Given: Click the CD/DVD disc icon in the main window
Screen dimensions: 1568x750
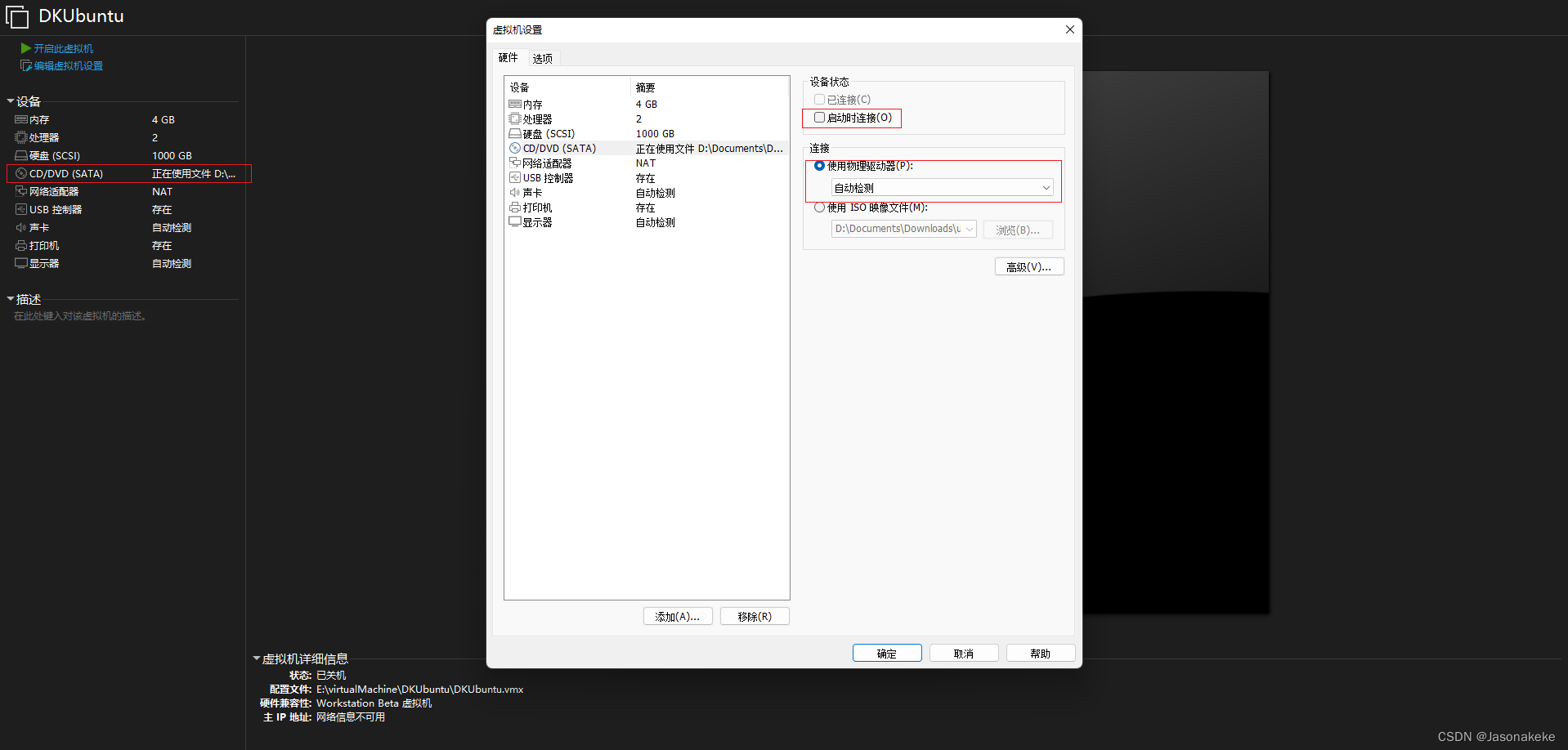Looking at the screenshot, I should [21, 173].
